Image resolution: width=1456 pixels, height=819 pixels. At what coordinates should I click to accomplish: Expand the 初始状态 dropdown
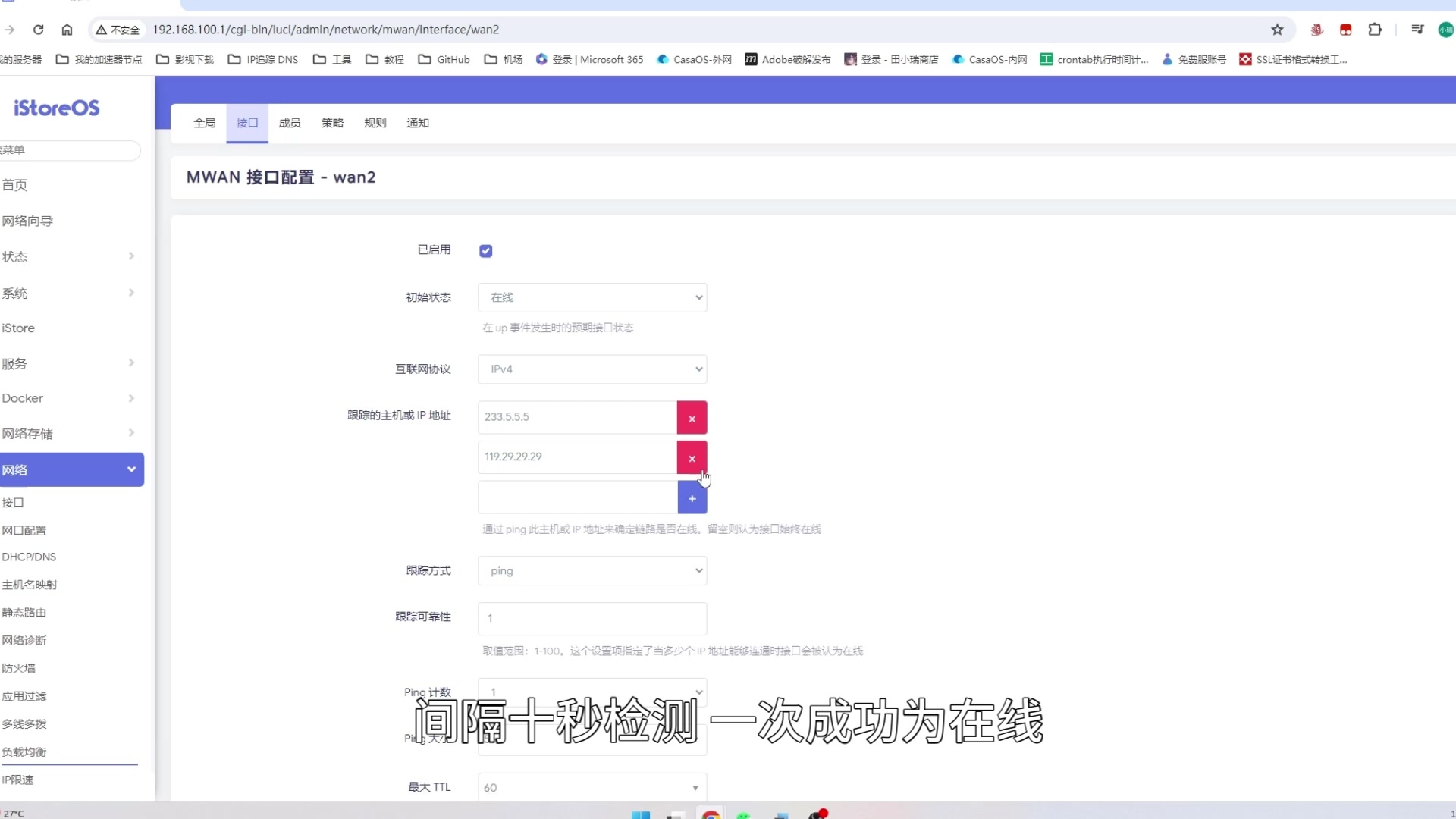(592, 297)
